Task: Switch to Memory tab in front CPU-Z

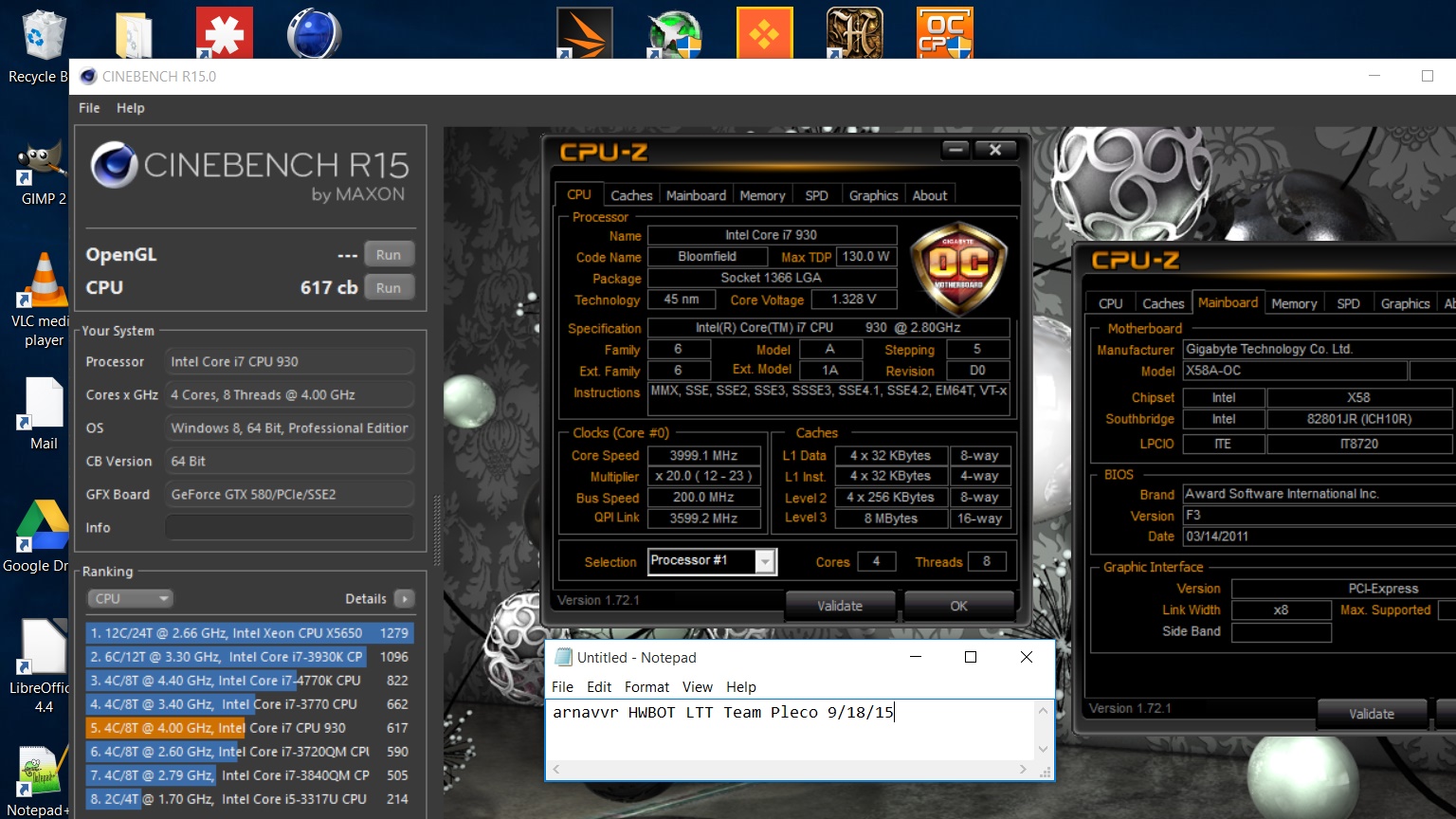Action: point(762,195)
